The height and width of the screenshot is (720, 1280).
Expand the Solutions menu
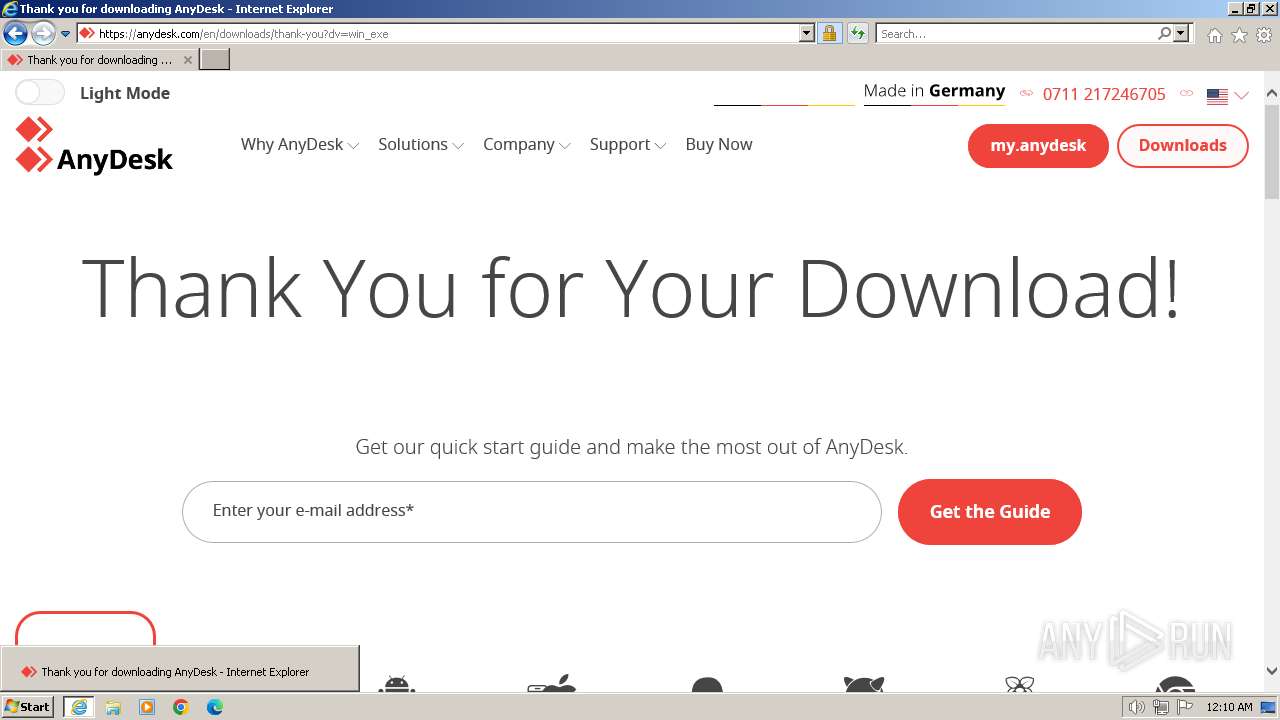420,144
